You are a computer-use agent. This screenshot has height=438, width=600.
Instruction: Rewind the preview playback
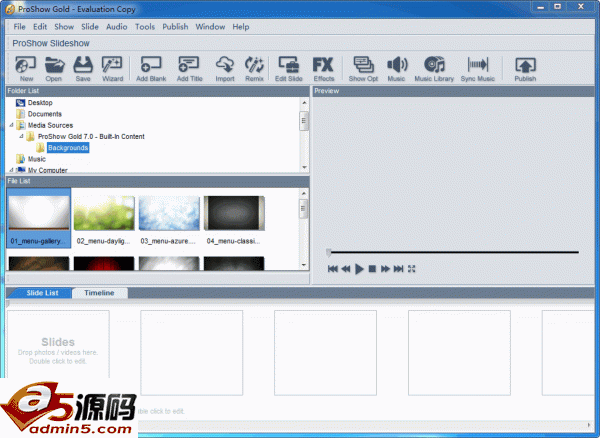pos(346,269)
